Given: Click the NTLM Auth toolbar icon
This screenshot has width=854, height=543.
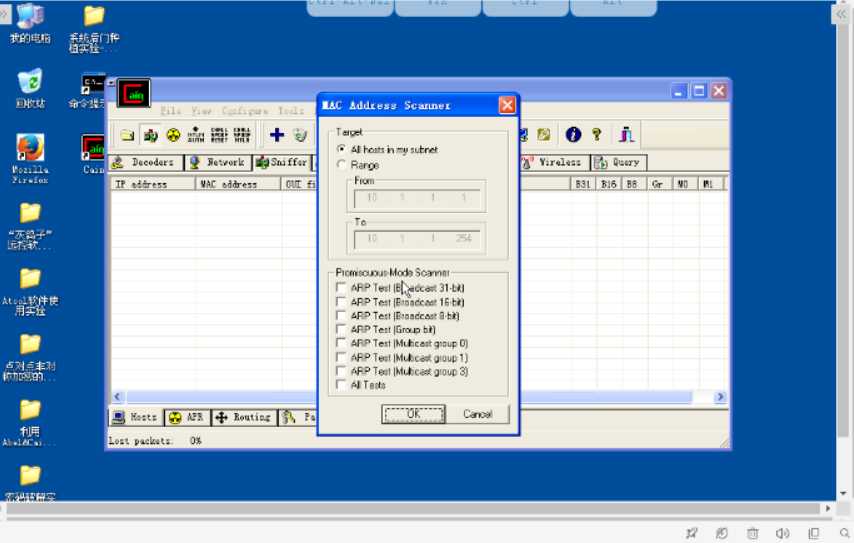Looking at the screenshot, I should pos(196,135).
